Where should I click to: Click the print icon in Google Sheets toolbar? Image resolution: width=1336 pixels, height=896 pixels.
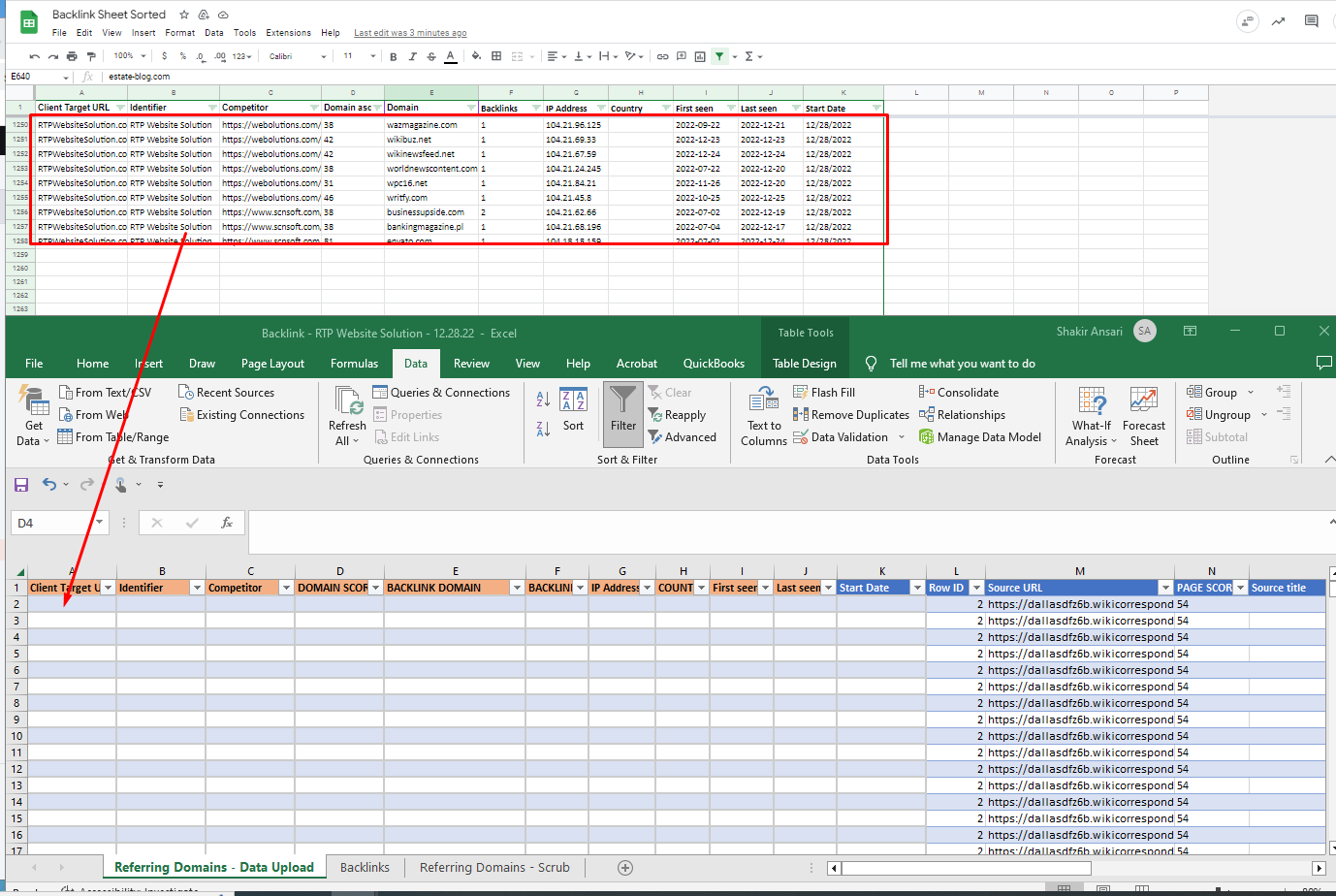pos(72,56)
